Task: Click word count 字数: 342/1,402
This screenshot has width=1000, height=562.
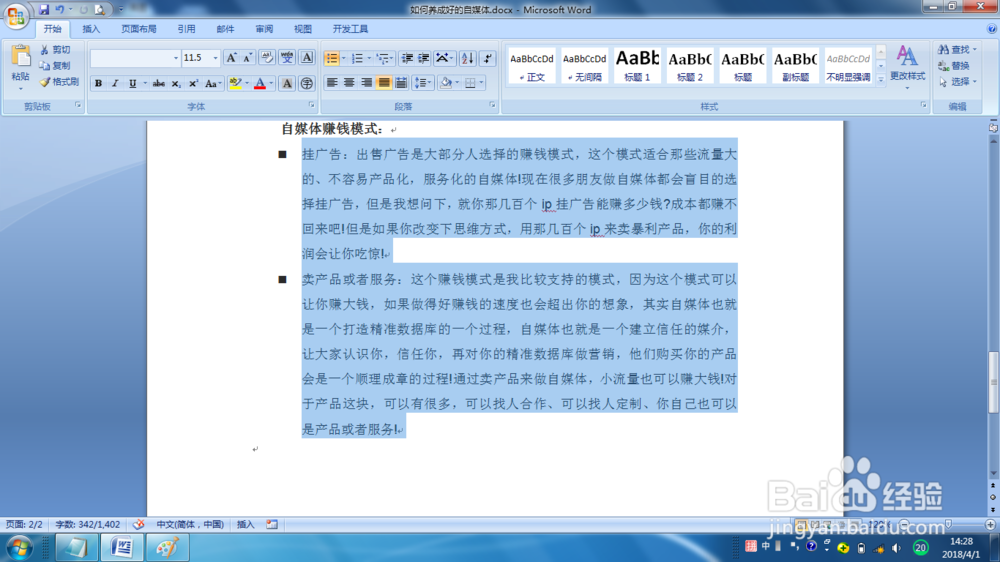Action: click(x=87, y=524)
